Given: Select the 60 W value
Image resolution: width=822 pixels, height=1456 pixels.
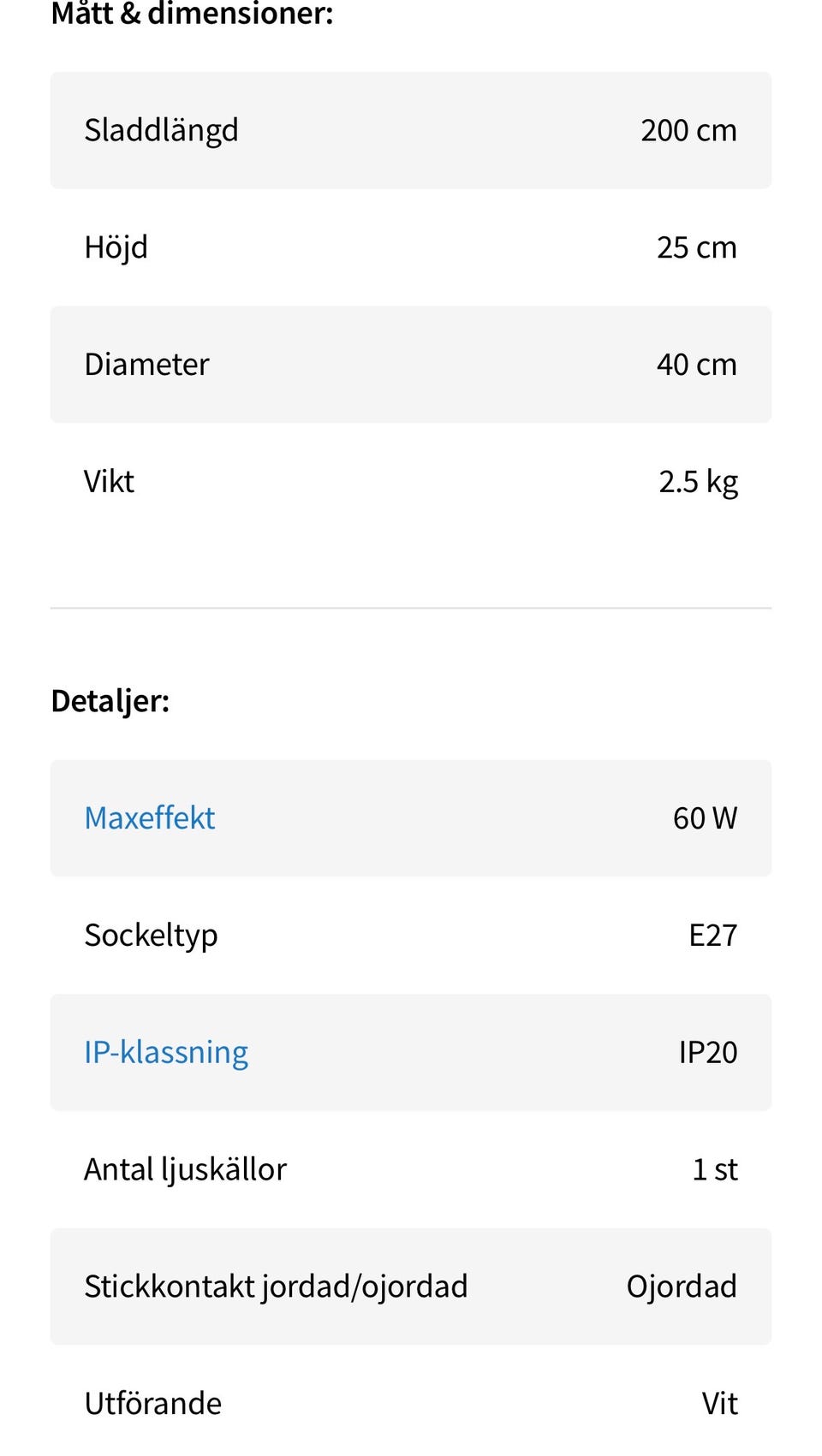Looking at the screenshot, I should (x=704, y=818).
